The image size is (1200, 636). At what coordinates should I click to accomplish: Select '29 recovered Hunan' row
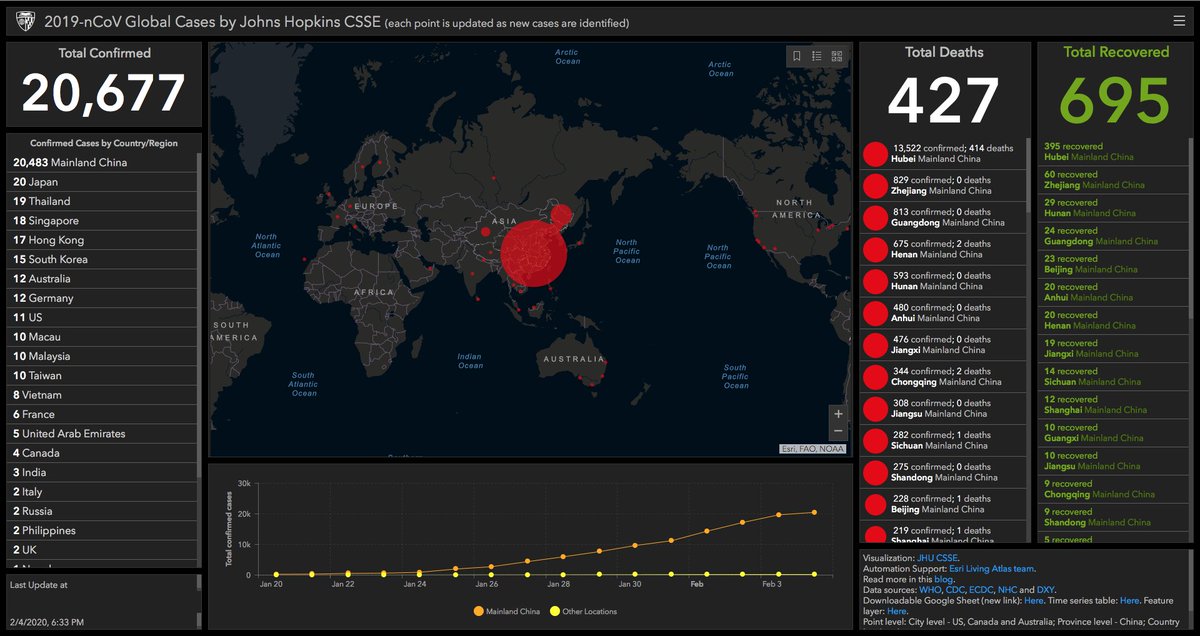tap(1113, 207)
